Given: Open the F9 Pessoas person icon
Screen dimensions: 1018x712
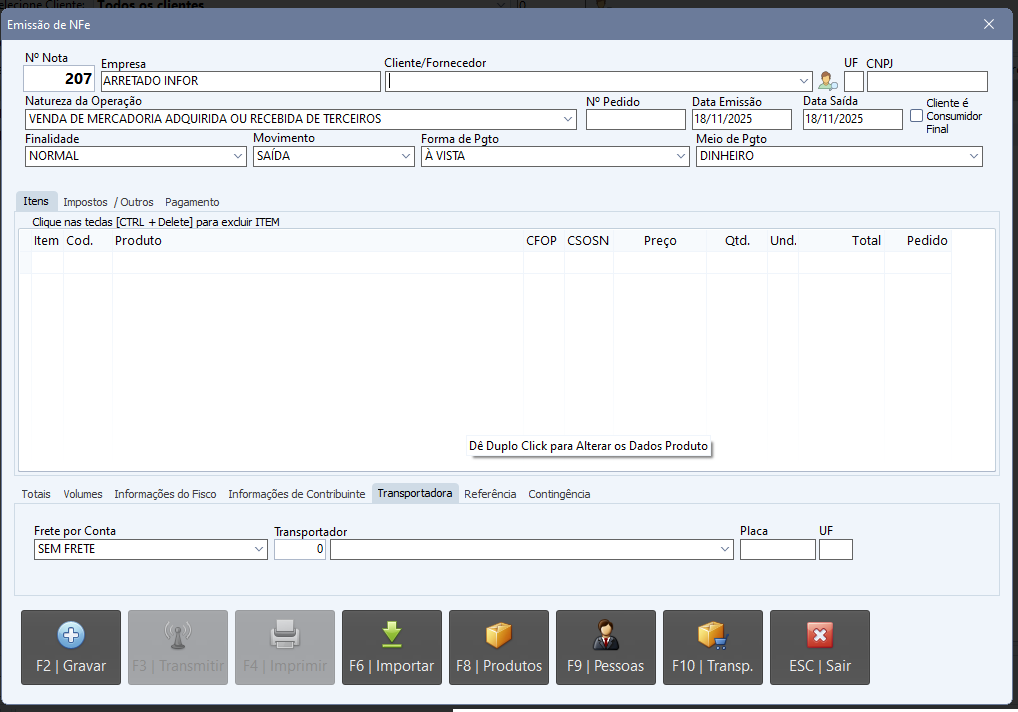Looking at the screenshot, I should tap(606, 635).
